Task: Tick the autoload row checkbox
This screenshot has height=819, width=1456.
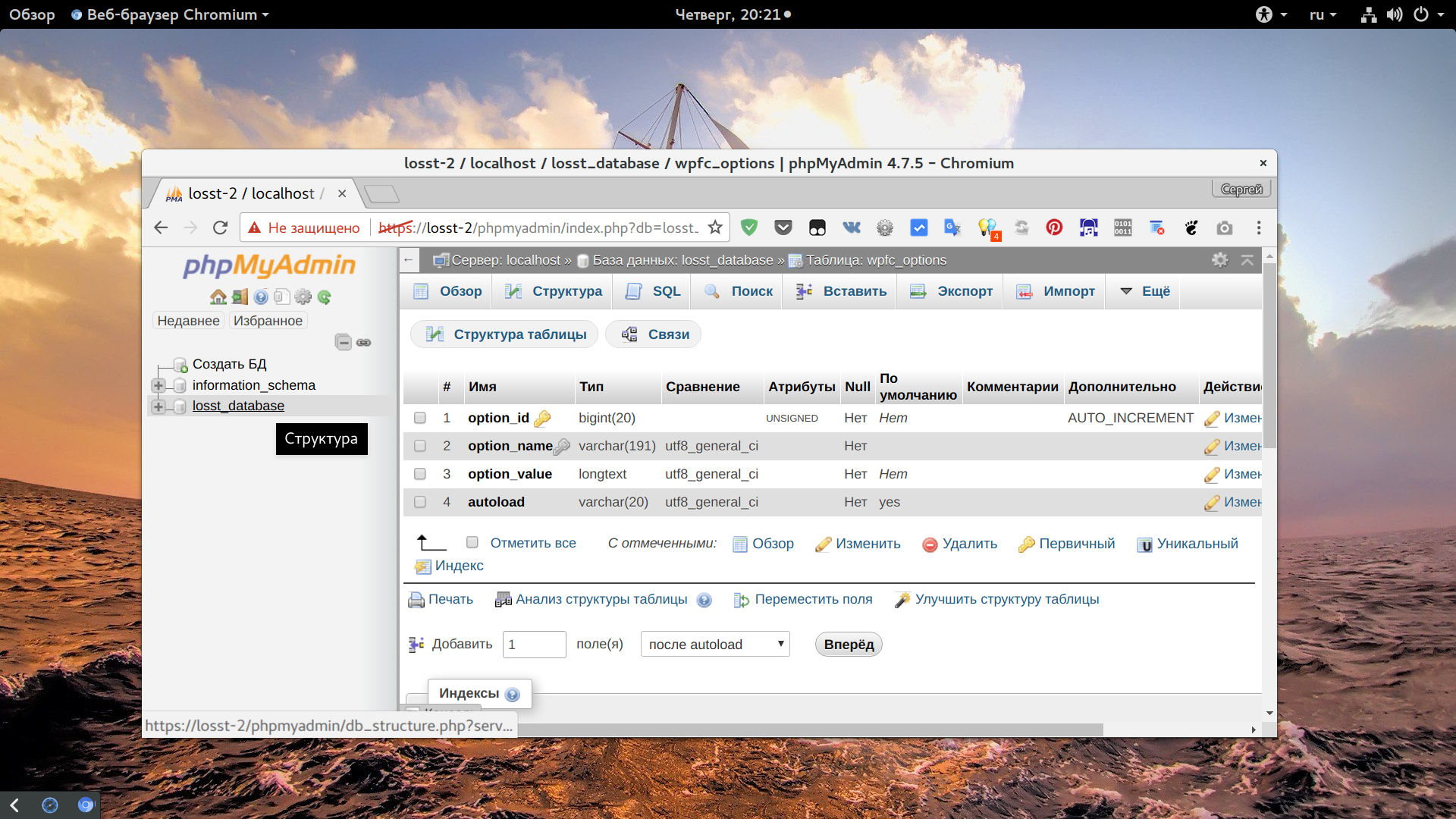Action: [x=420, y=502]
